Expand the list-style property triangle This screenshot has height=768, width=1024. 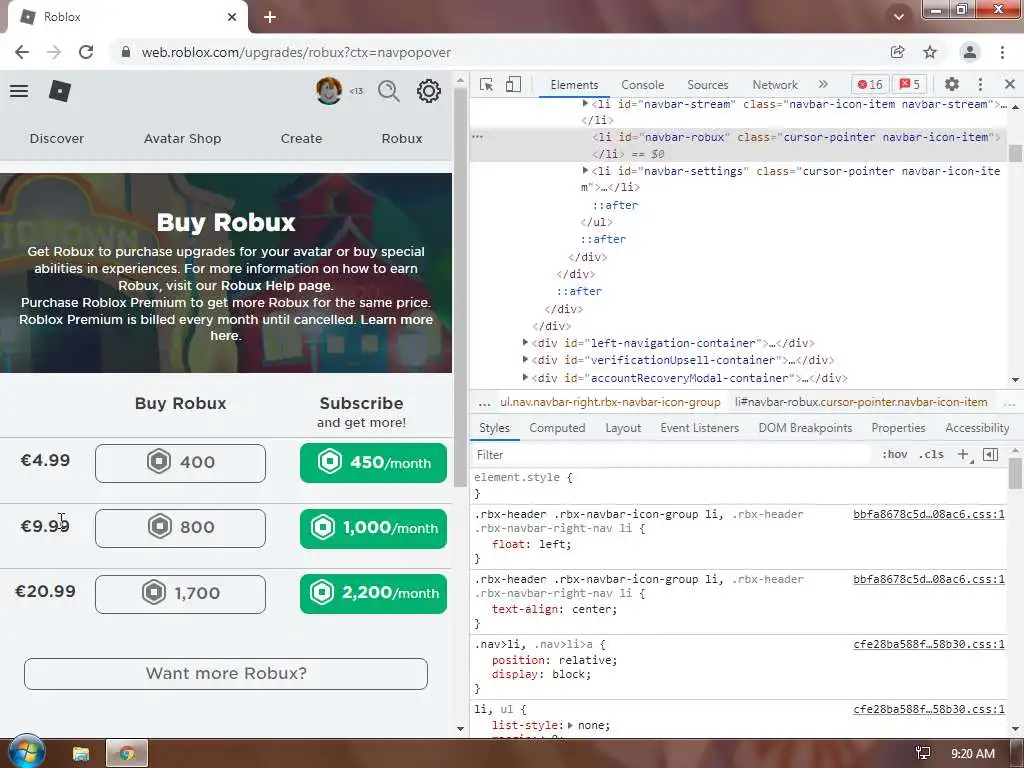570,725
